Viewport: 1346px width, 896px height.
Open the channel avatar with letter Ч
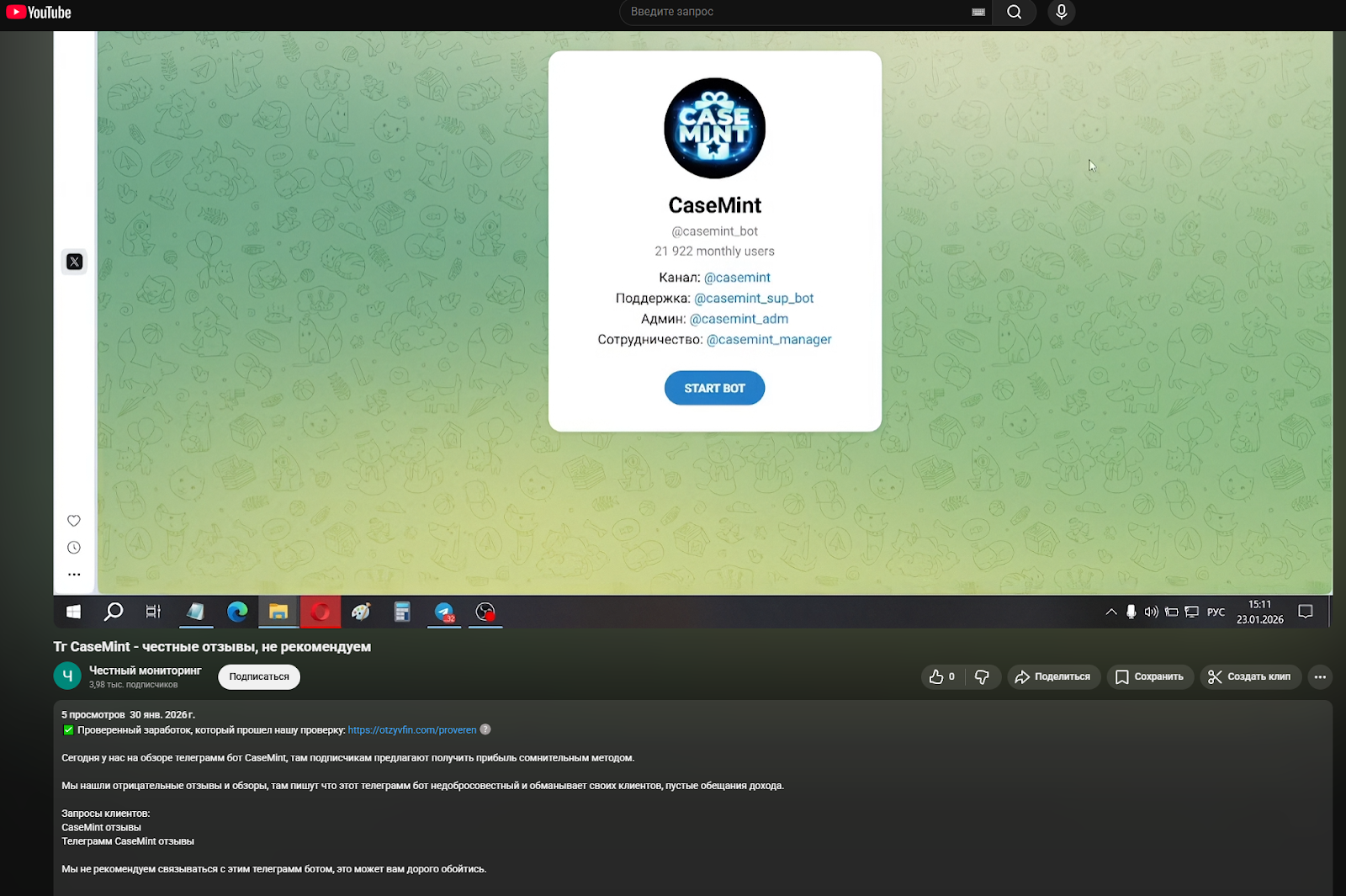point(67,676)
